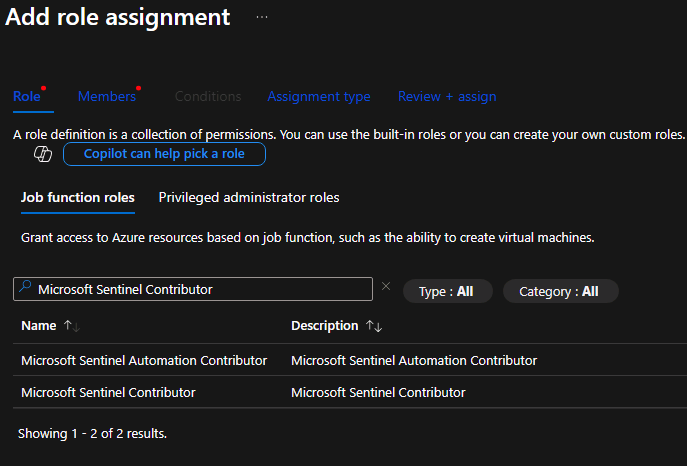The width and height of the screenshot is (687, 466).
Task: Select Microsoft Sentinel Contributor role name
Action: (x=108, y=392)
